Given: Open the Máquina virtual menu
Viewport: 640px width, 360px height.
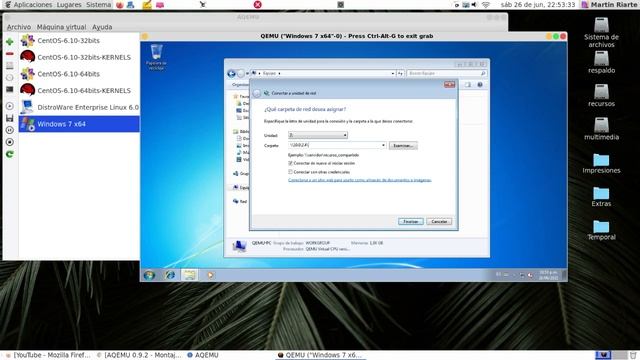Looking at the screenshot, I should [61, 27].
